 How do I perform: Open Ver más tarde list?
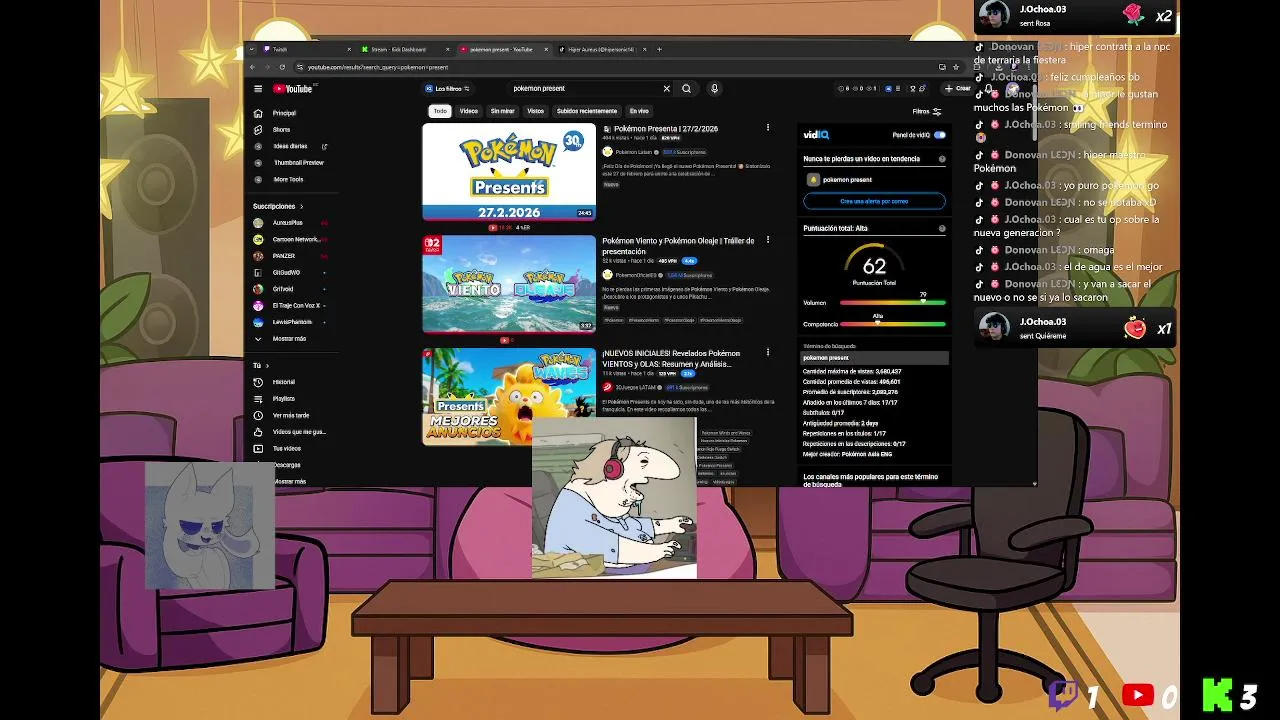(x=291, y=415)
